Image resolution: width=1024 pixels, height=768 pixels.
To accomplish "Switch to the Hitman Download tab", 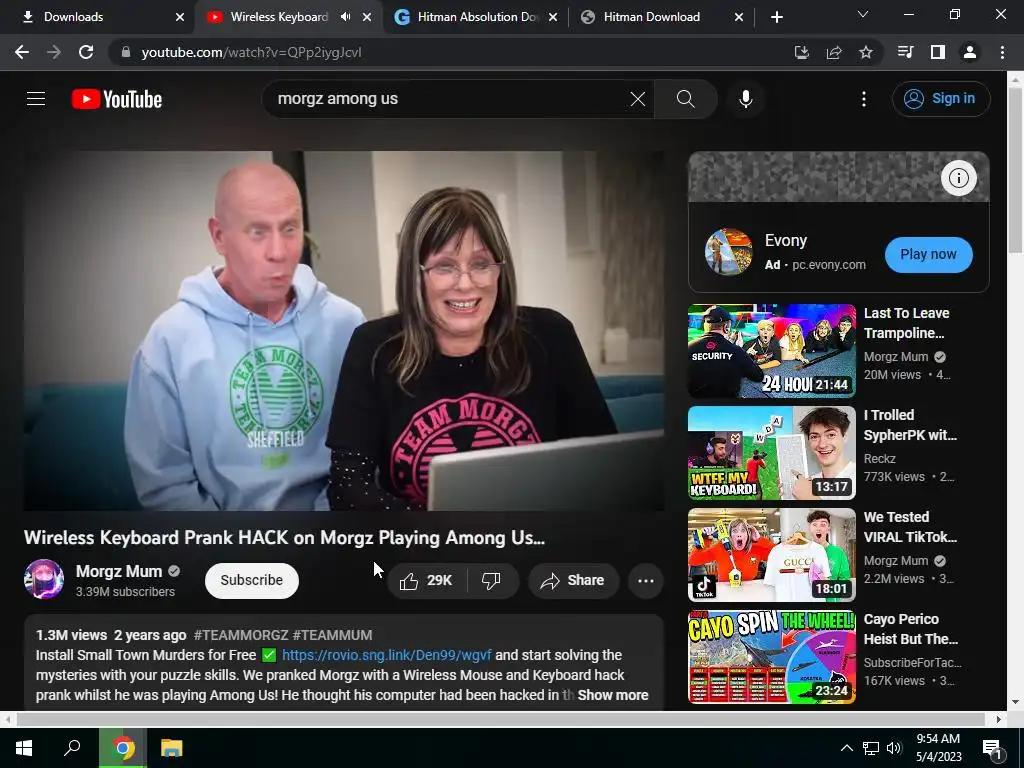I will [662, 17].
